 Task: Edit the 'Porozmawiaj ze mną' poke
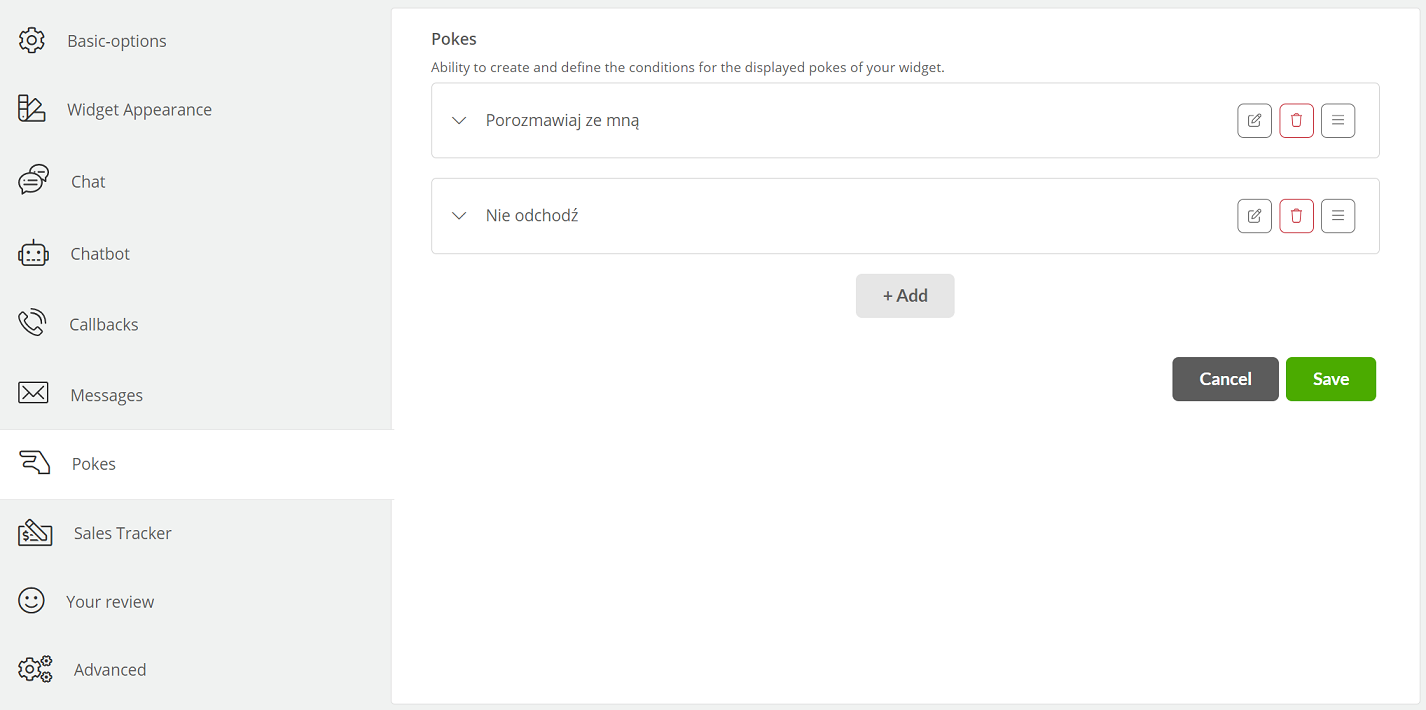[x=1254, y=121]
